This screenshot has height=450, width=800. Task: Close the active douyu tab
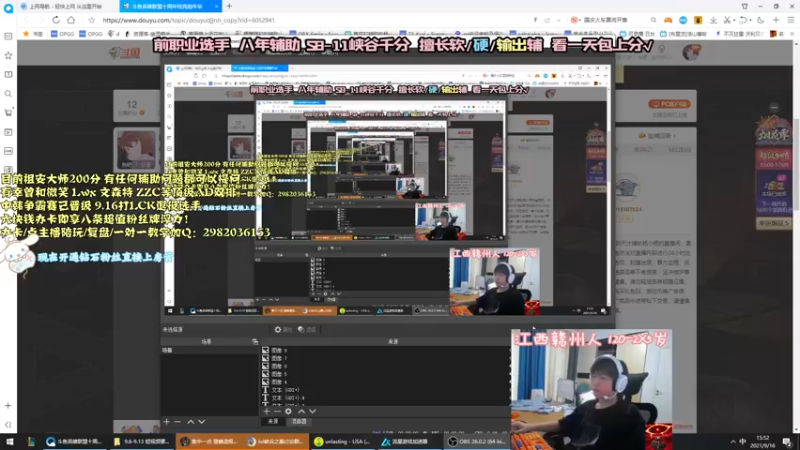coord(216,6)
